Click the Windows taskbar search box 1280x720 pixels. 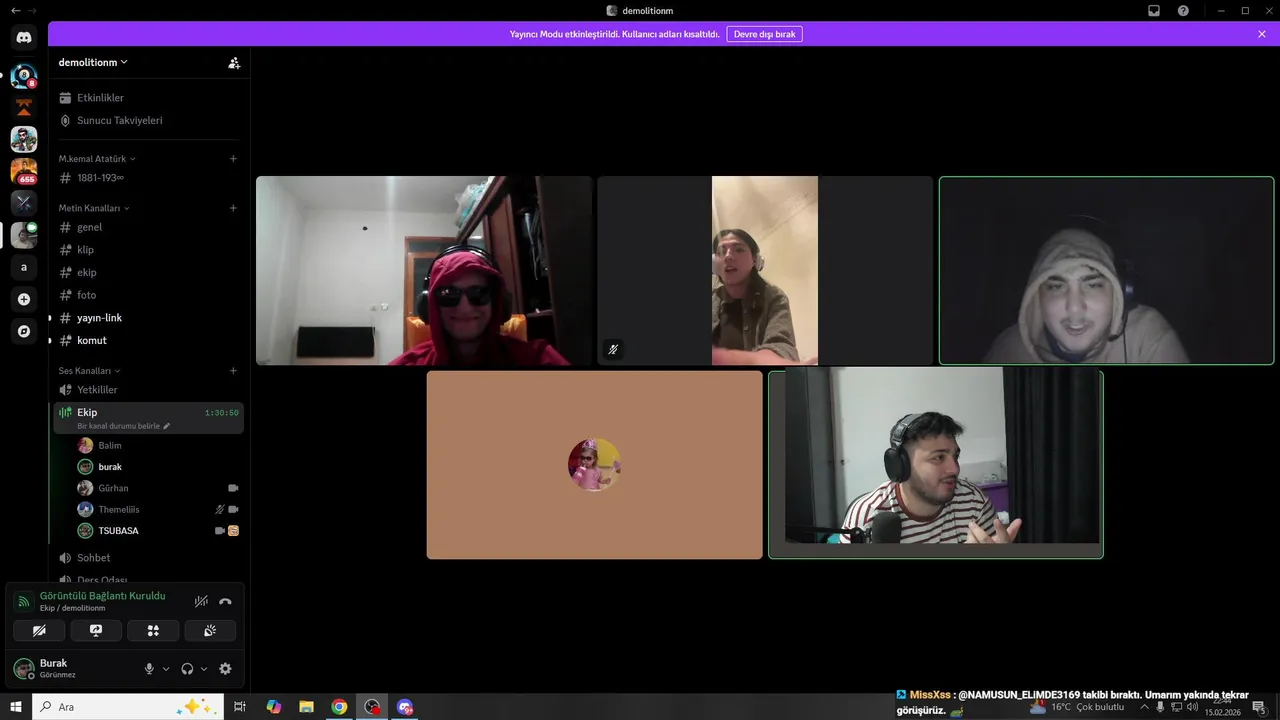tap(128, 707)
